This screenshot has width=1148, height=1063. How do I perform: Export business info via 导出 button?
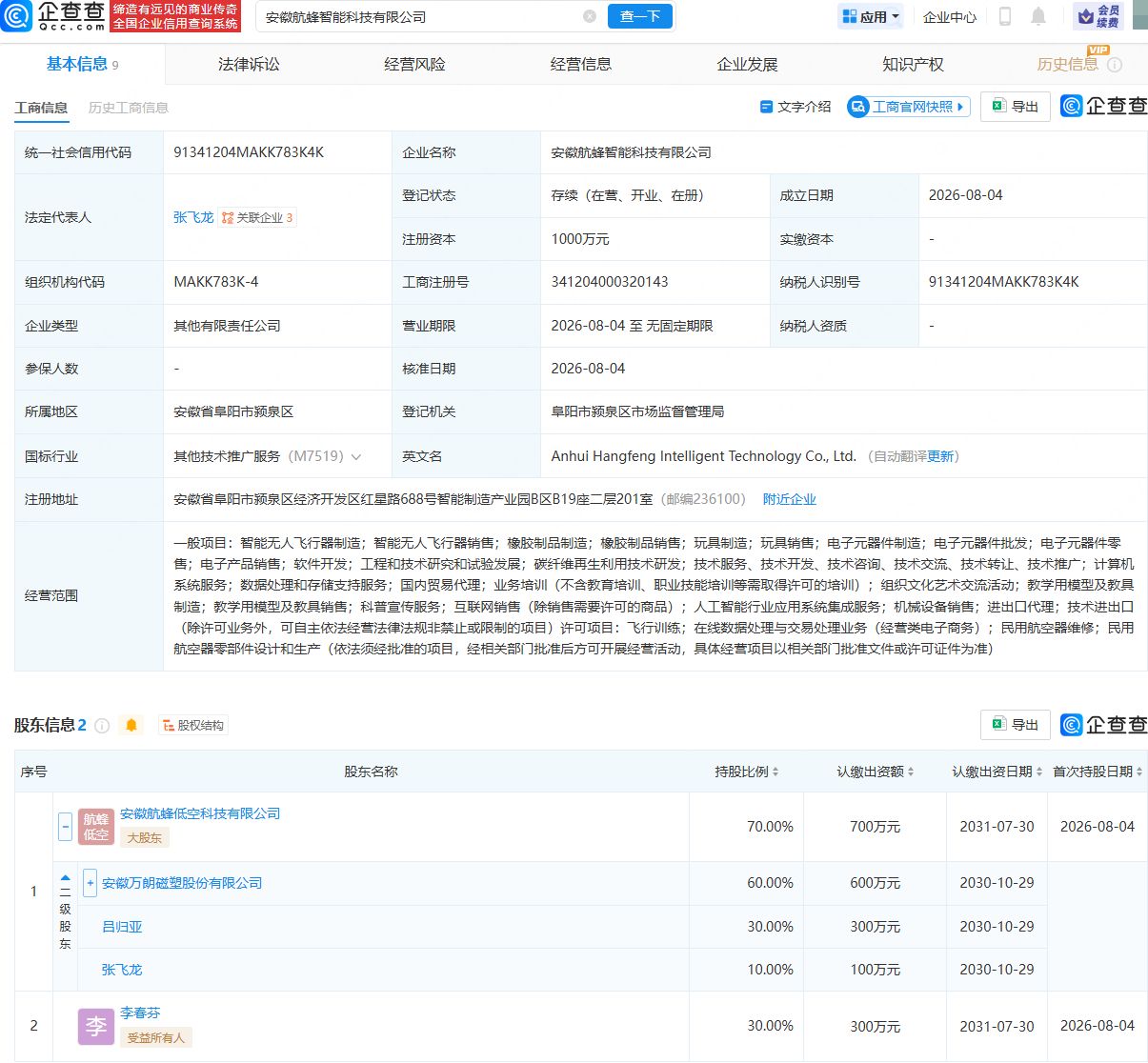coord(1016,107)
